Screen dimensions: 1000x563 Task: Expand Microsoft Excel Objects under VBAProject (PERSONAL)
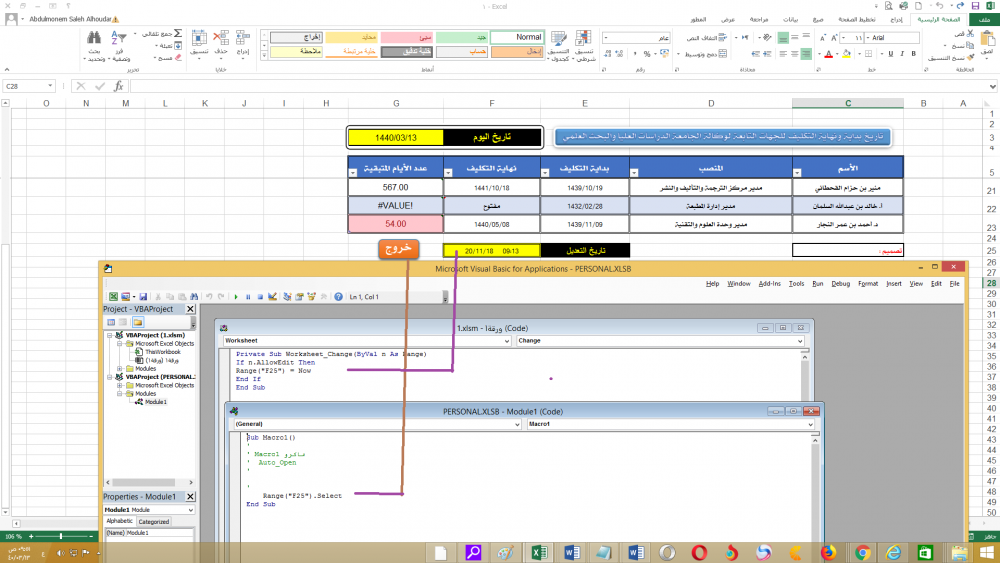(x=119, y=385)
